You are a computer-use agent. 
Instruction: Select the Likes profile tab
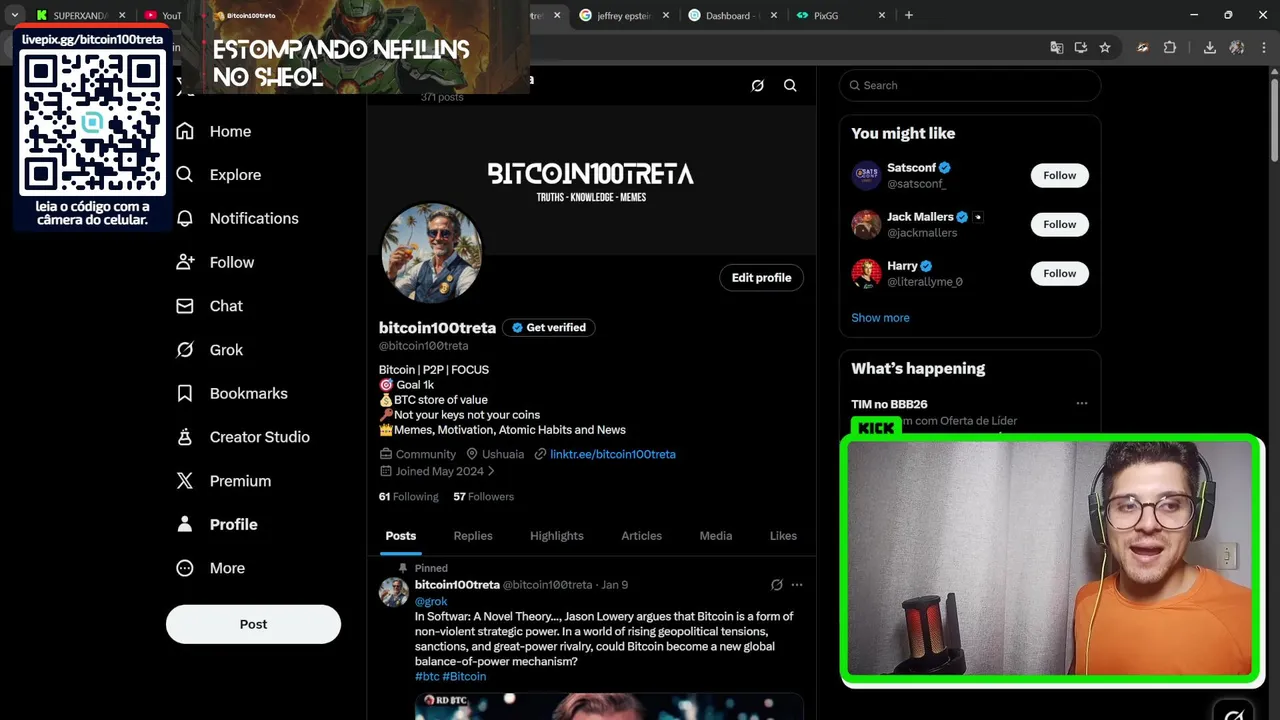pos(783,536)
